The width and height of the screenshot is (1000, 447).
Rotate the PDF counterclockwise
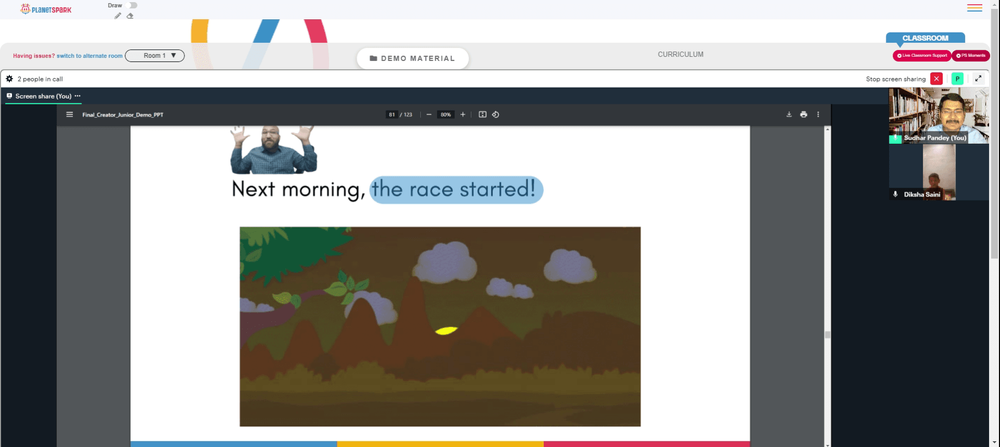(496, 115)
